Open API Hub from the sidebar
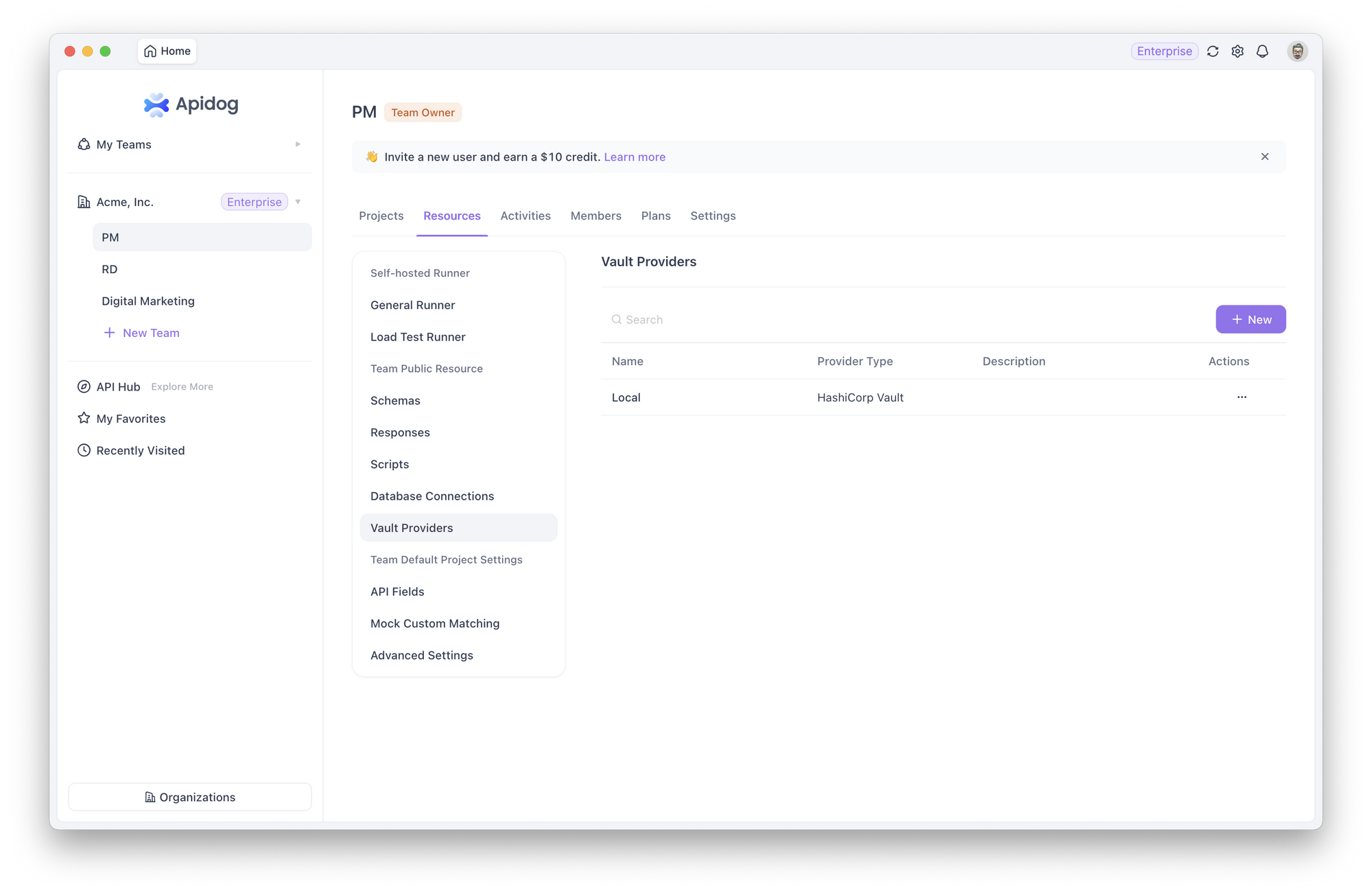Viewport: 1372px width, 895px height. [x=117, y=386]
